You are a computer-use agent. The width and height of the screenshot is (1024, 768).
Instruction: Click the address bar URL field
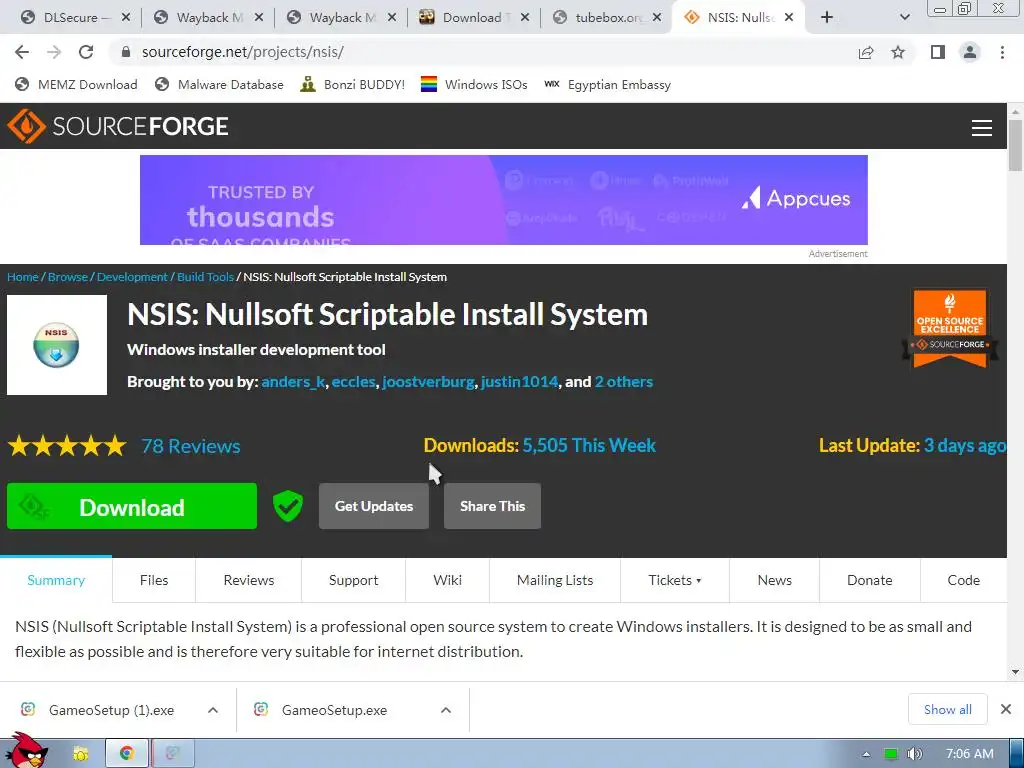click(x=483, y=52)
